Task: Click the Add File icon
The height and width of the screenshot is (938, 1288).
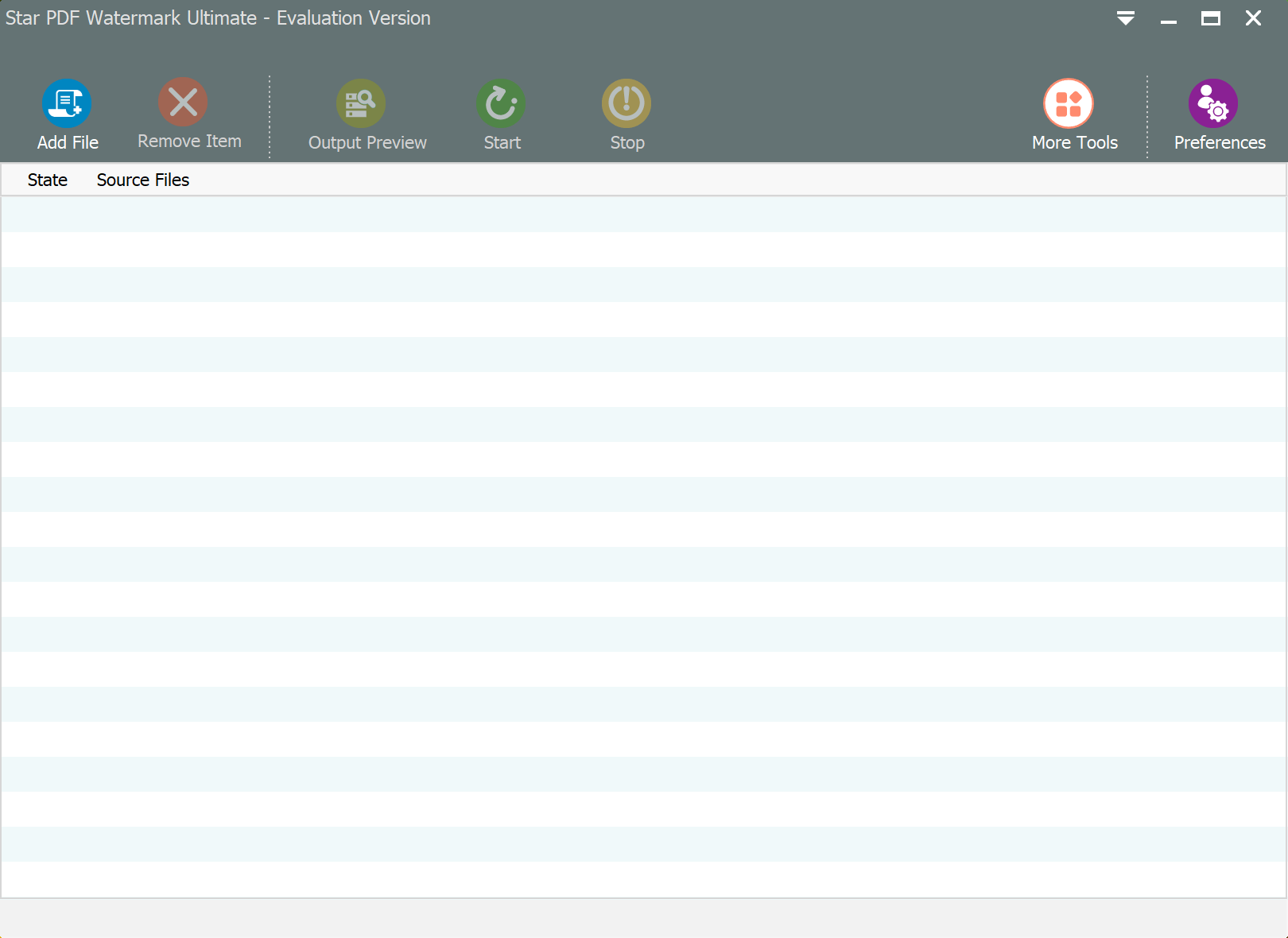Action: (x=67, y=103)
